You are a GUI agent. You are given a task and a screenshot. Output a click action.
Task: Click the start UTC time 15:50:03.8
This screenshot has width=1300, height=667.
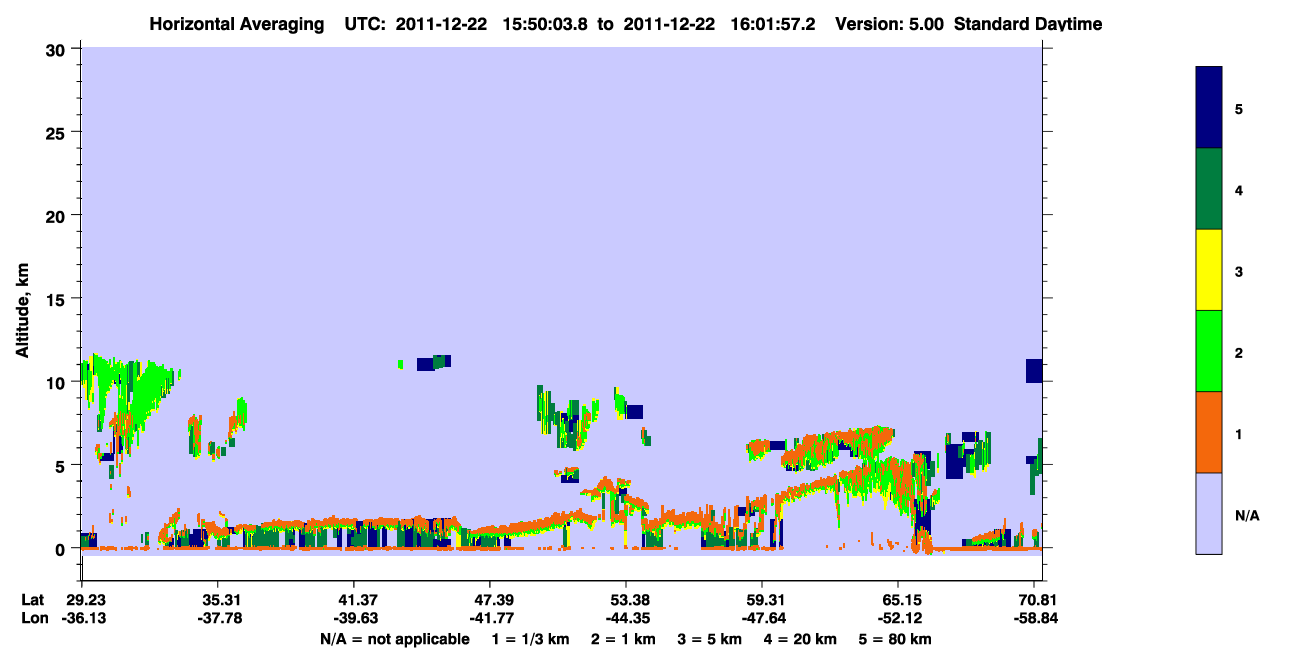[x=543, y=24]
